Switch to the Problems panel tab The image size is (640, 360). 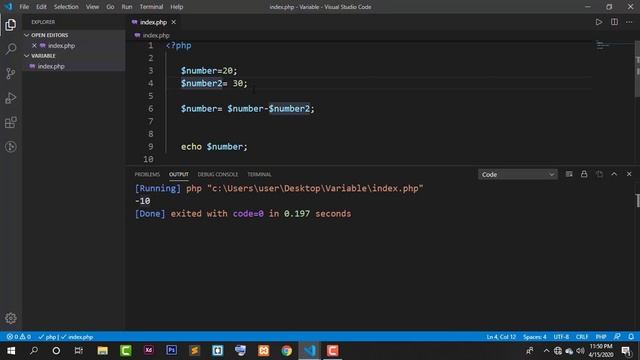coord(147,174)
